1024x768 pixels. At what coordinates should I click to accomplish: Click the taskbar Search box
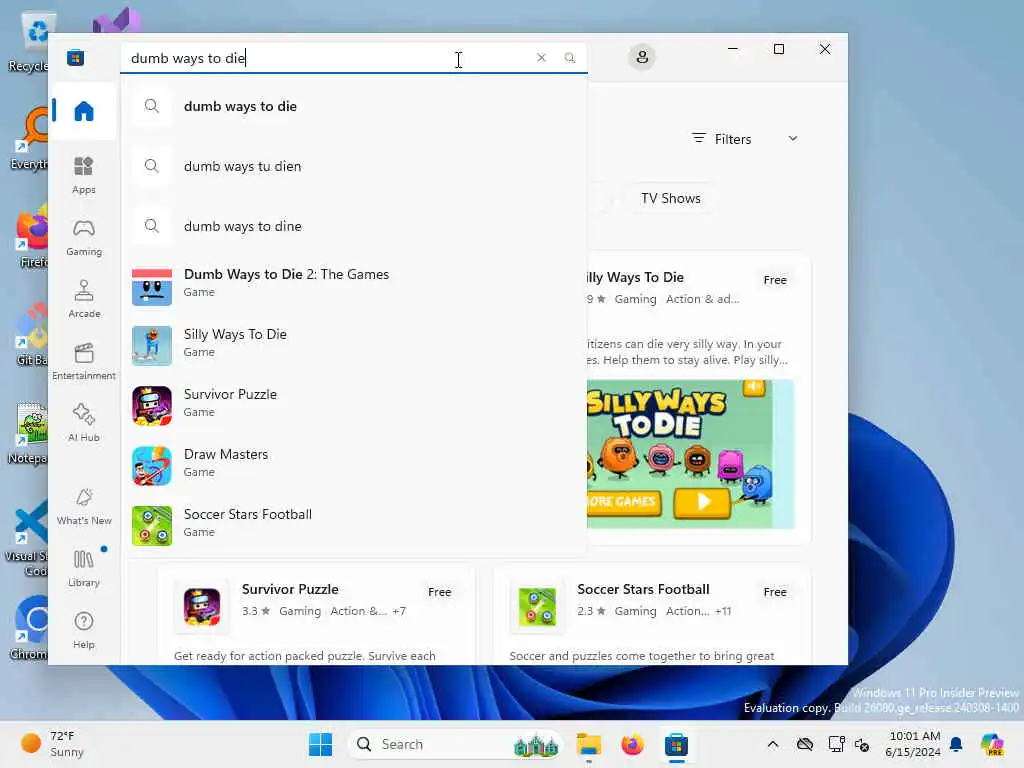[x=455, y=744]
